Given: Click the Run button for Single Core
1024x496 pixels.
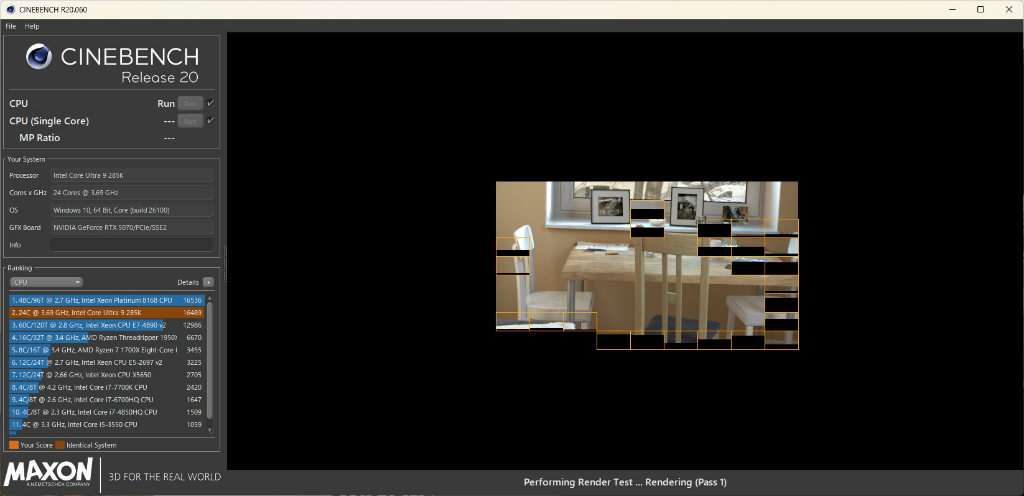Looking at the screenshot, I should [190, 121].
